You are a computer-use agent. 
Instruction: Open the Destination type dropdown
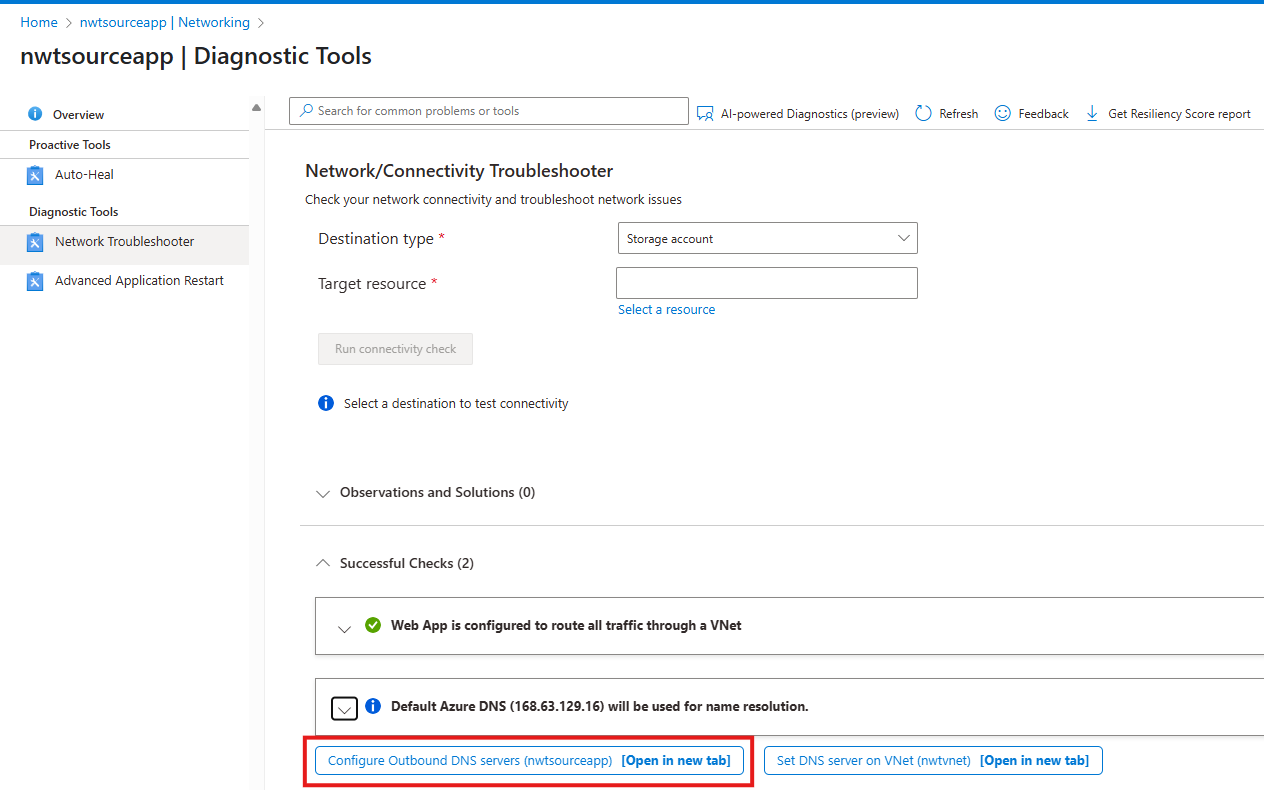pos(767,239)
